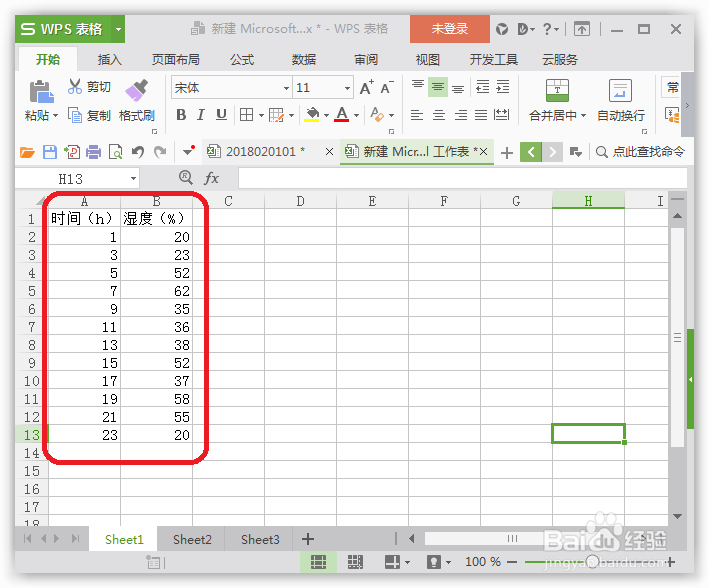
Task: Open file with folder icon
Action: click(x=27, y=152)
